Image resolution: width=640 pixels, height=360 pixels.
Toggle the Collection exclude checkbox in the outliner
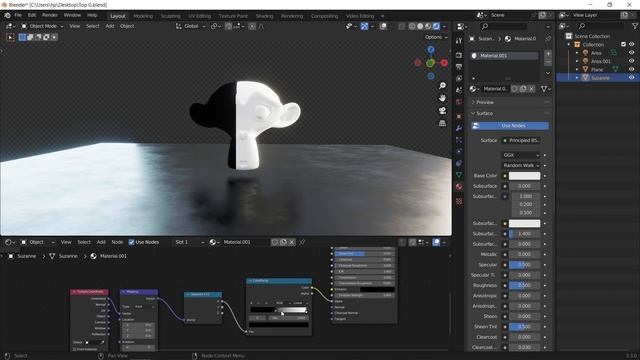(x=623, y=44)
